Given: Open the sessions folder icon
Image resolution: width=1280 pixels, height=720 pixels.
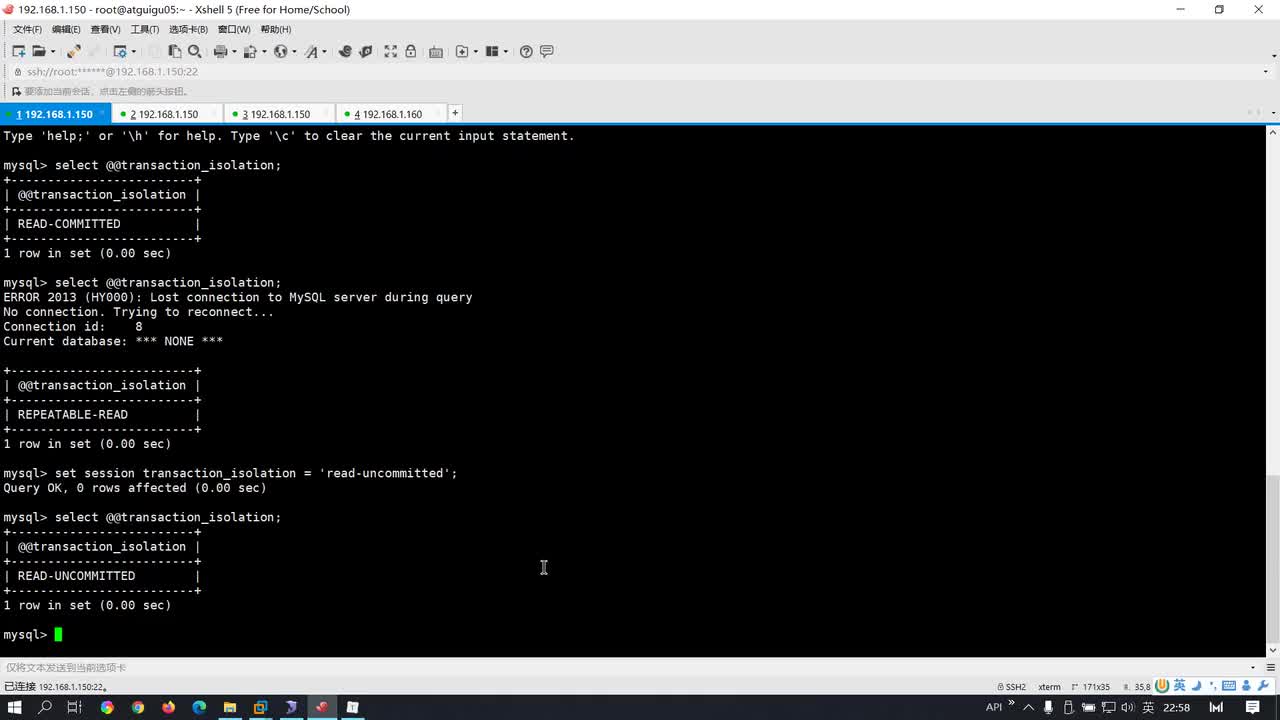Looking at the screenshot, I should click(x=38, y=51).
